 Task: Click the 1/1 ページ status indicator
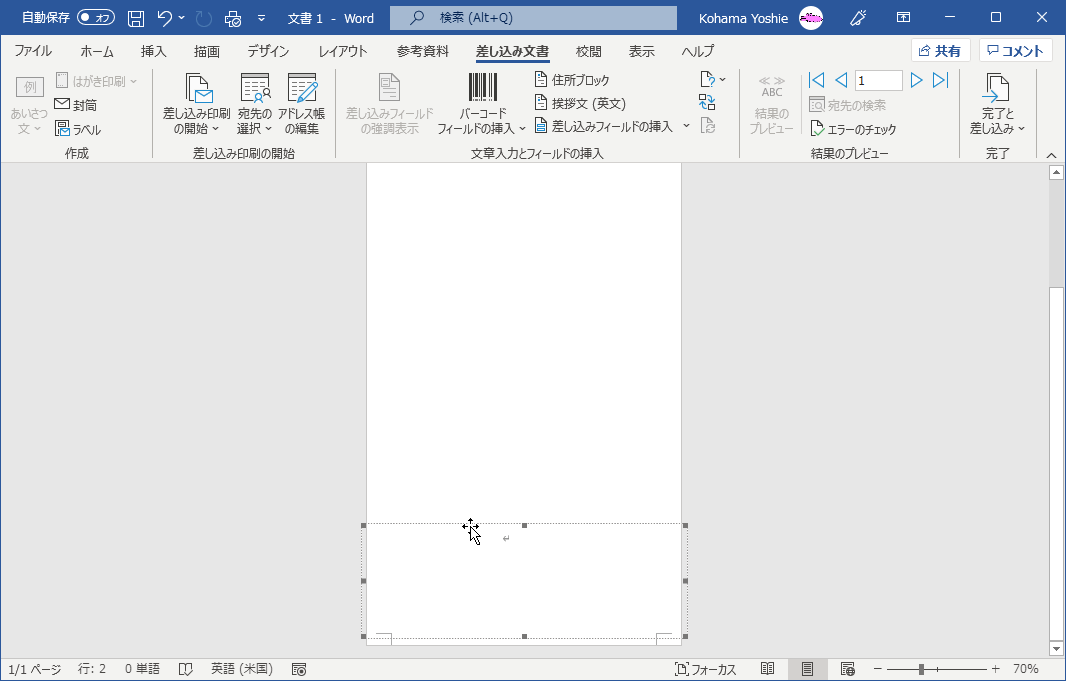point(35,669)
